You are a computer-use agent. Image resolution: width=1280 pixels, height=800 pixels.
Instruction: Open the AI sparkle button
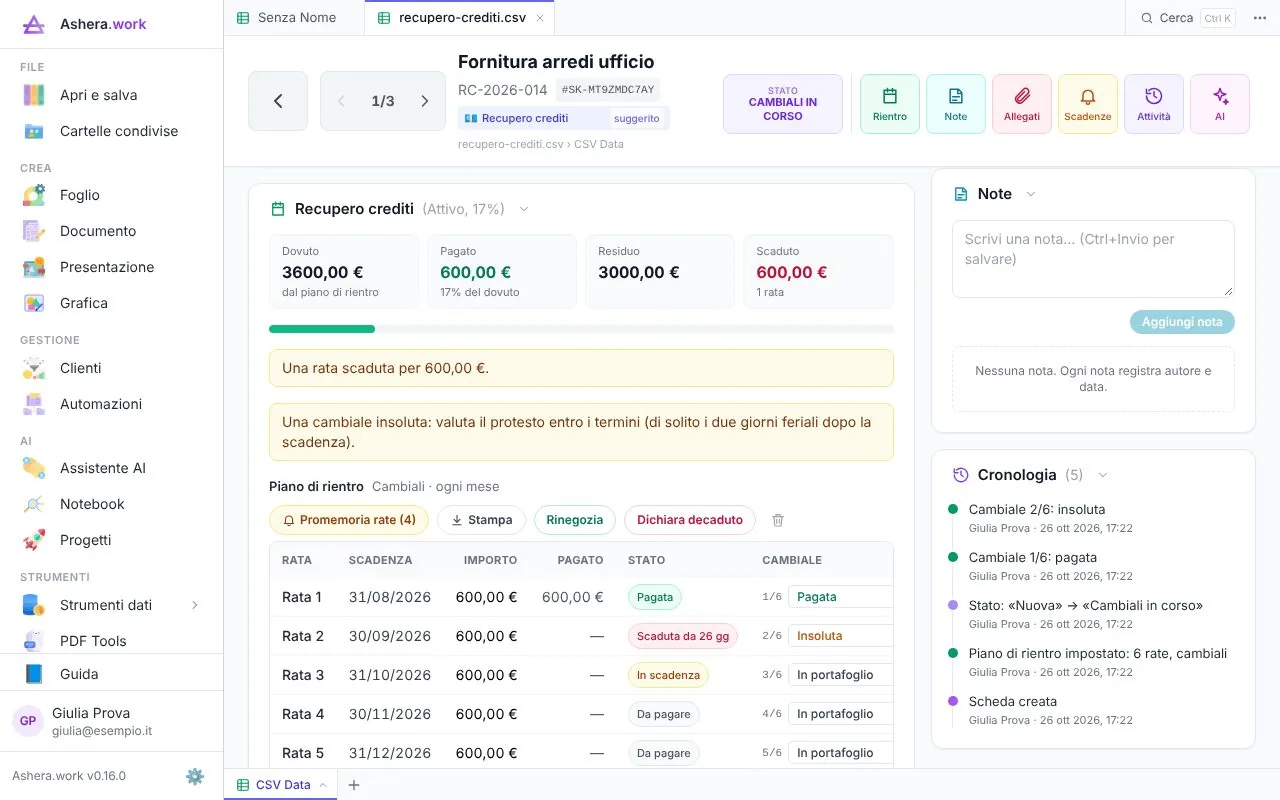pyautogui.click(x=1219, y=104)
